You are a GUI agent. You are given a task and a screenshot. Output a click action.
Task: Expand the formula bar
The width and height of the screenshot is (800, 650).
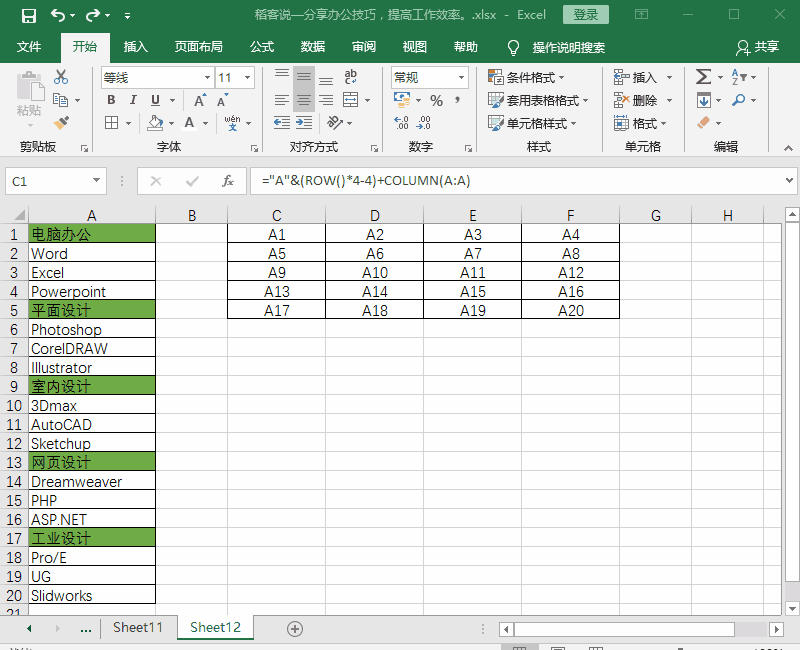click(x=789, y=180)
